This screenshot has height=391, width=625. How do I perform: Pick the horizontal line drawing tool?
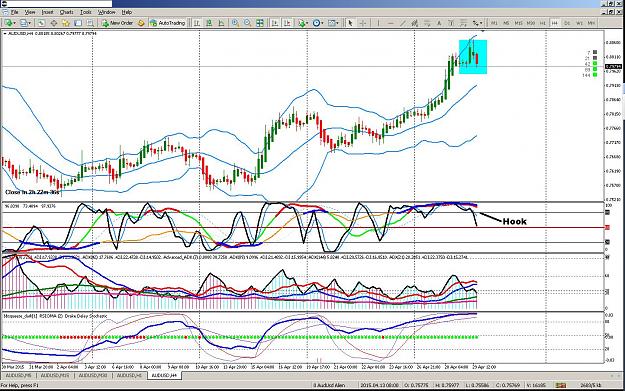tap(391, 23)
